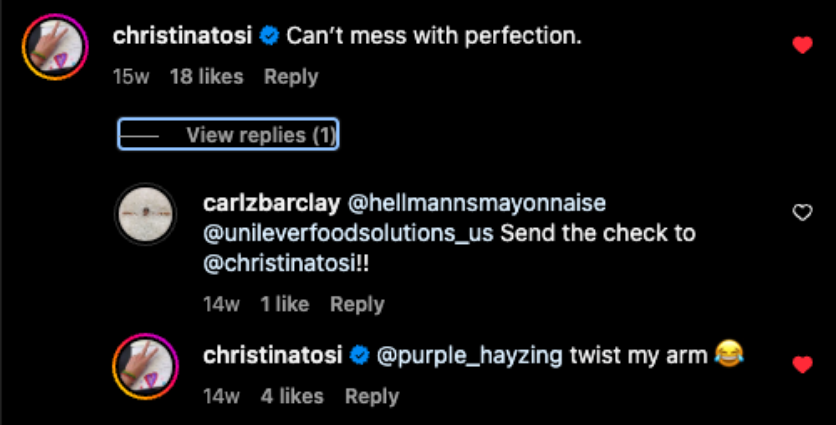View the 18 likes list
This screenshot has width=836, height=425.
coord(205,77)
